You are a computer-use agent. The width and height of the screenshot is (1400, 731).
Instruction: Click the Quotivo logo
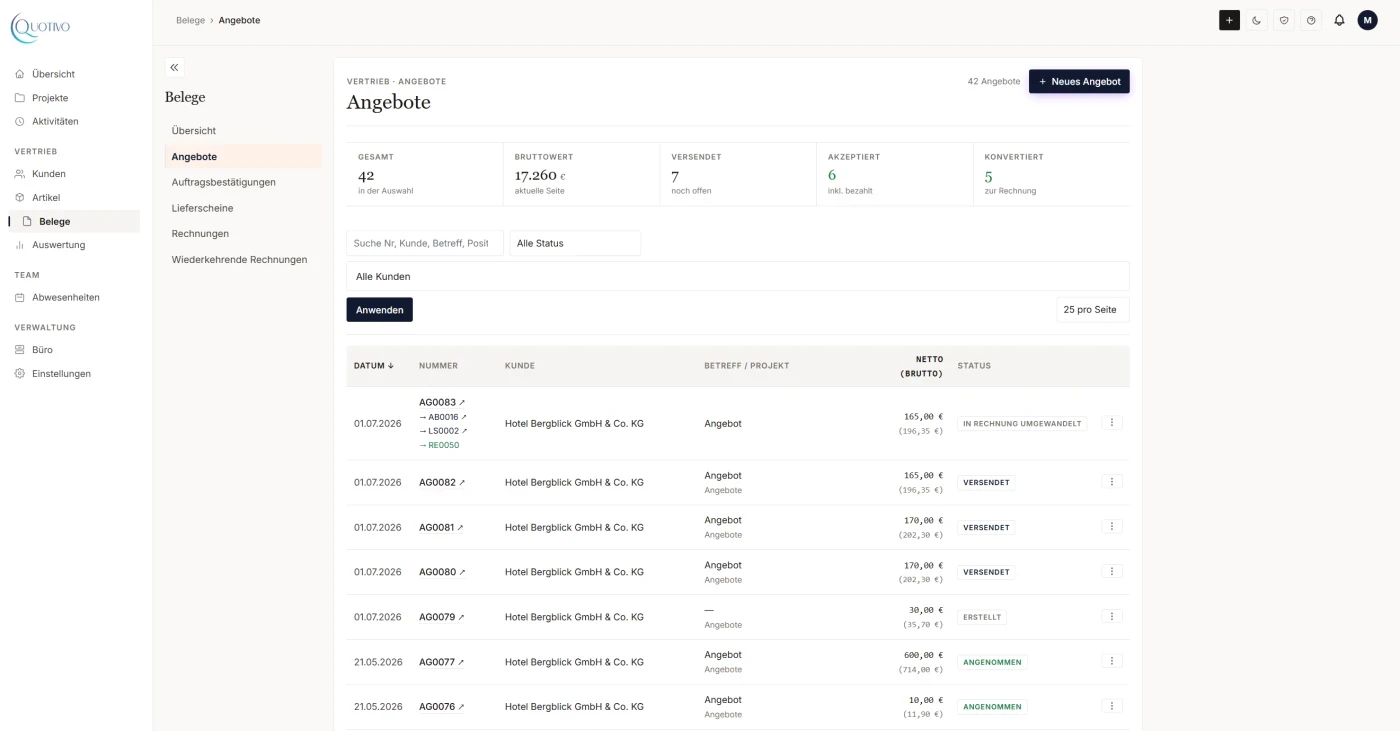click(x=40, y=28)
